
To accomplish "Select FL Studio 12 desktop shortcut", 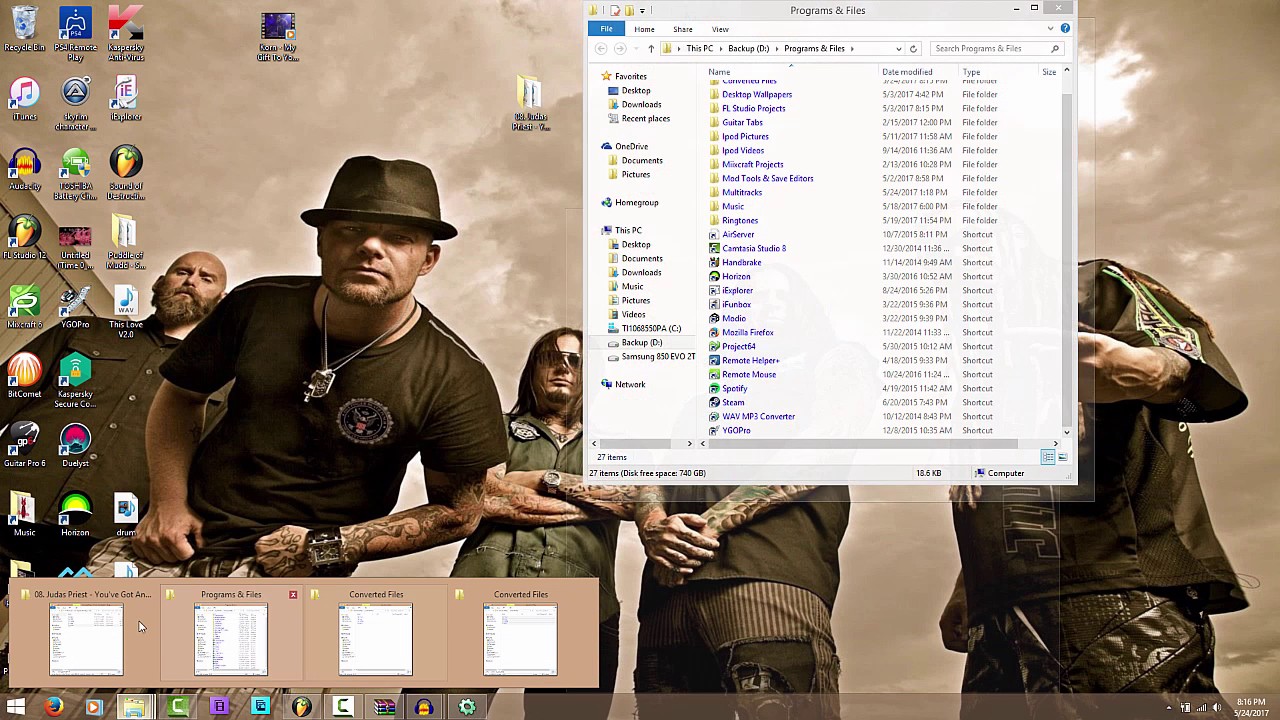I will click(x=24, y=237).
